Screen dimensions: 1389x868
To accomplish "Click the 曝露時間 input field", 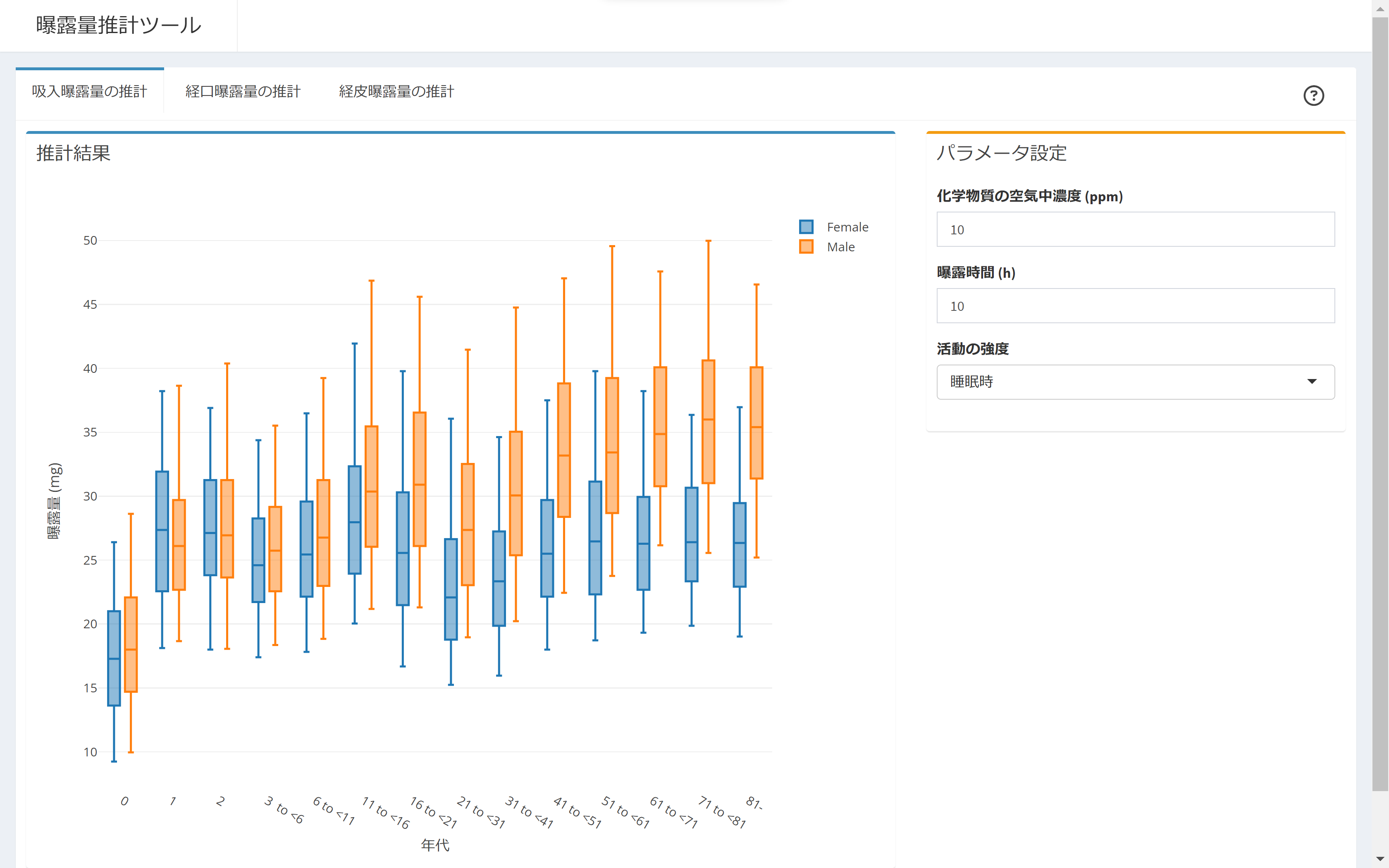I will 1136,306.
